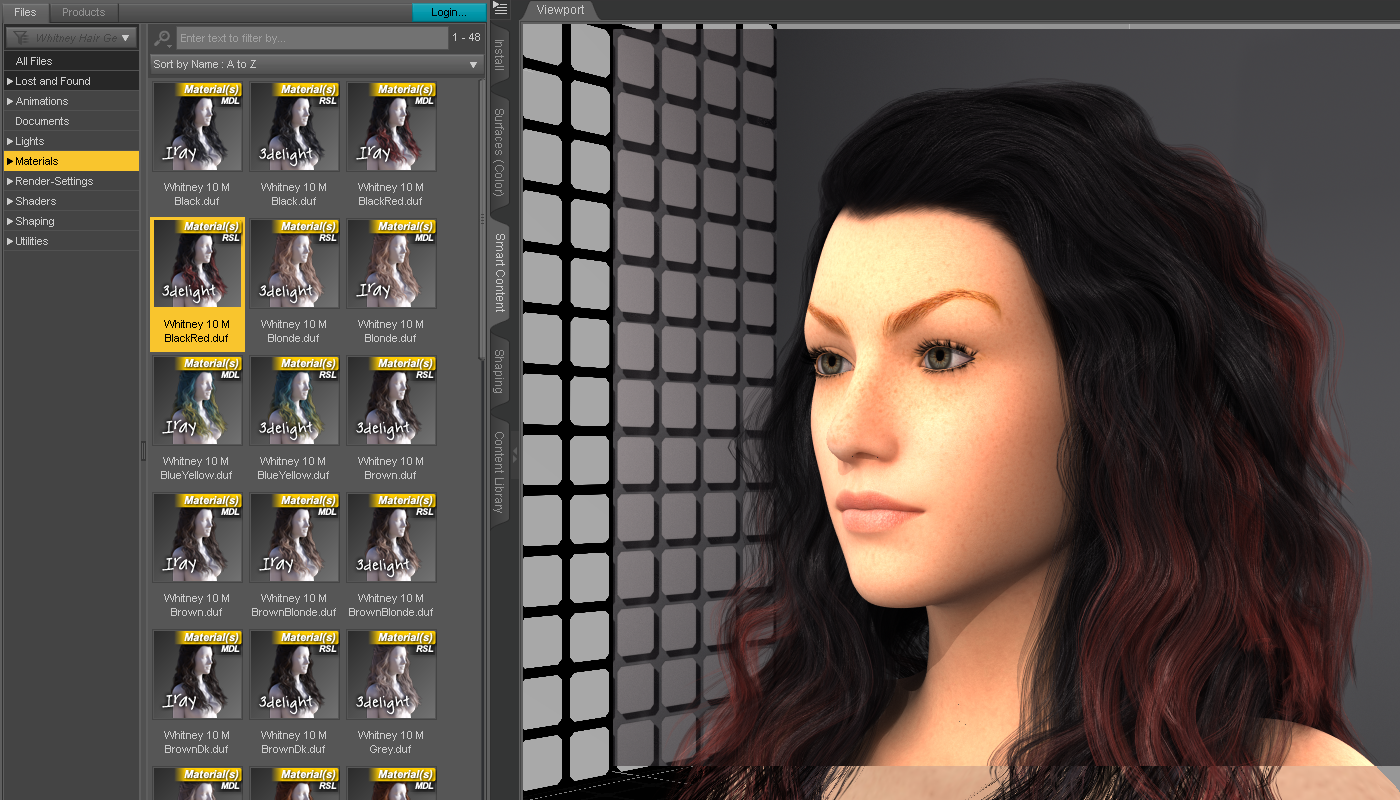The image size is (1400, 800).
Task: Open the Content Library side tab
Action: tap(500, 472)
